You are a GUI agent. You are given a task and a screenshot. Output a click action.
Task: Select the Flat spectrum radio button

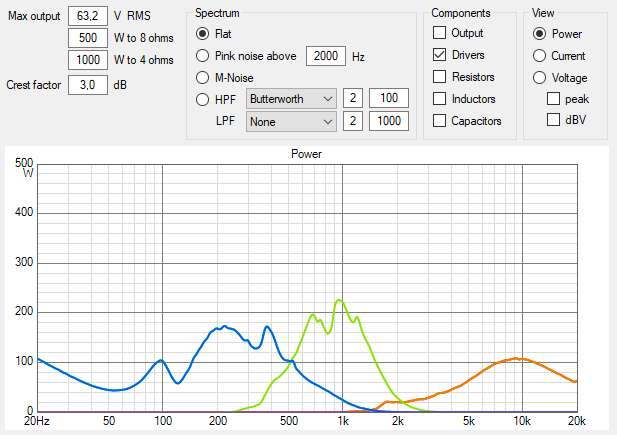coord(202,34)
